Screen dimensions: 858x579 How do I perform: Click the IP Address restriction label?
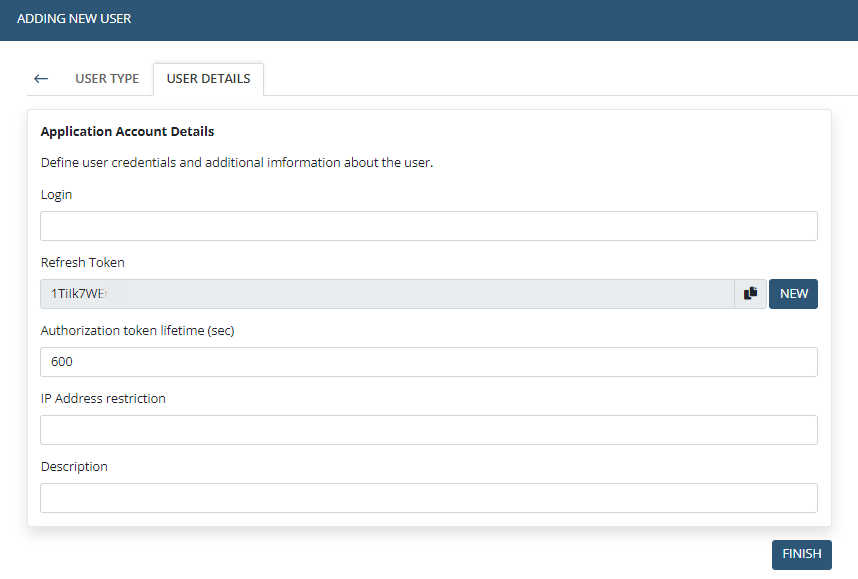coord(103,399)
